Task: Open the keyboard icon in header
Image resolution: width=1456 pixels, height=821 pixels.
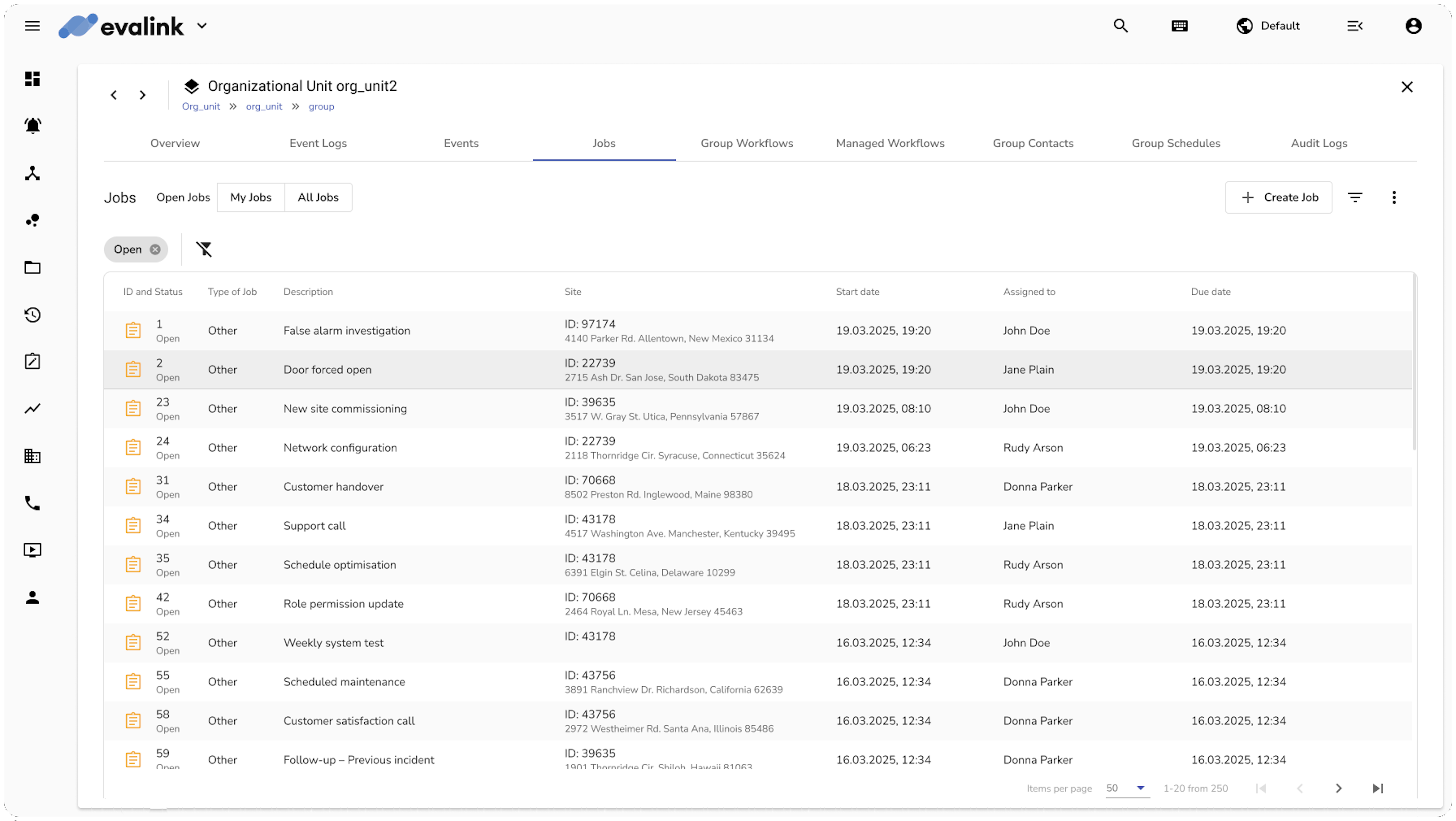Action: pos(1180,26)
